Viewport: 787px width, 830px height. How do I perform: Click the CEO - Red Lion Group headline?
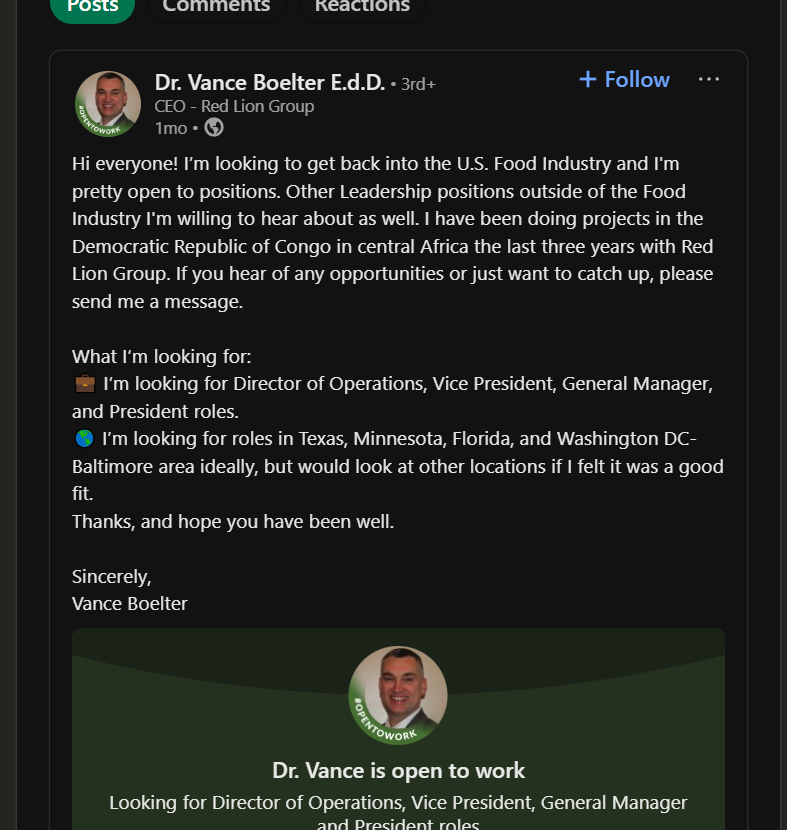coord(234,106)
